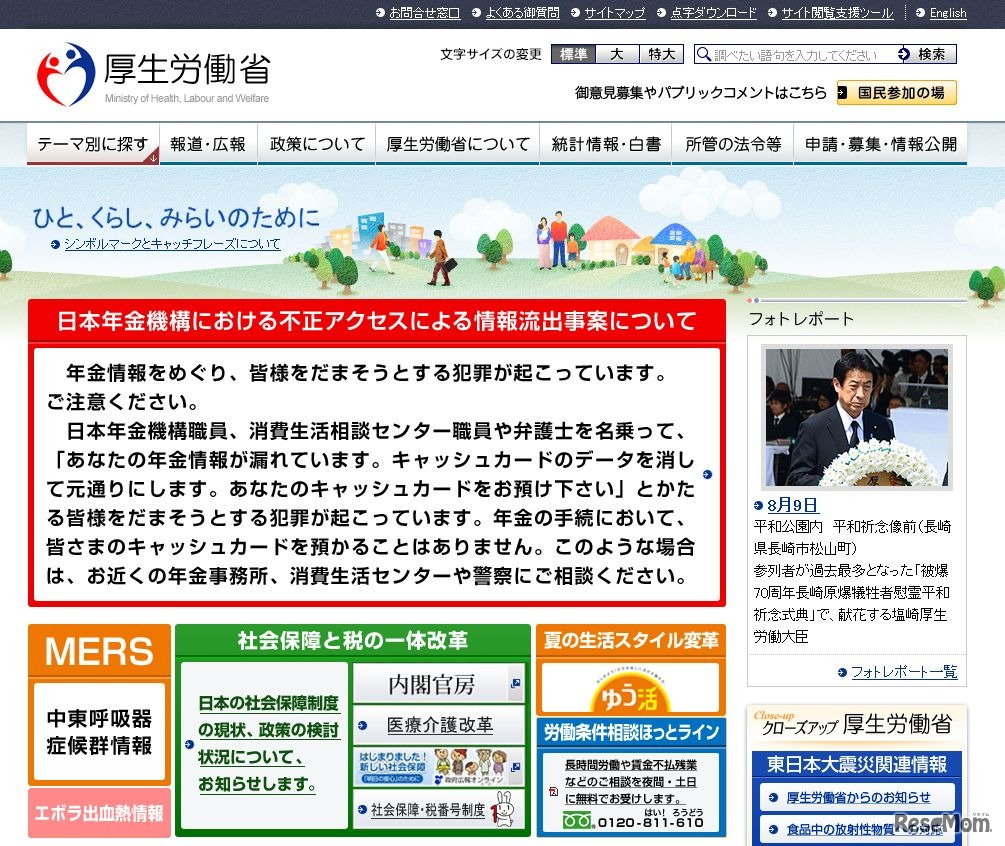Click the arrow icon on 国民参加の場 button
The width and height of the screenshot is (1005, 846).
tap(842, 93)
